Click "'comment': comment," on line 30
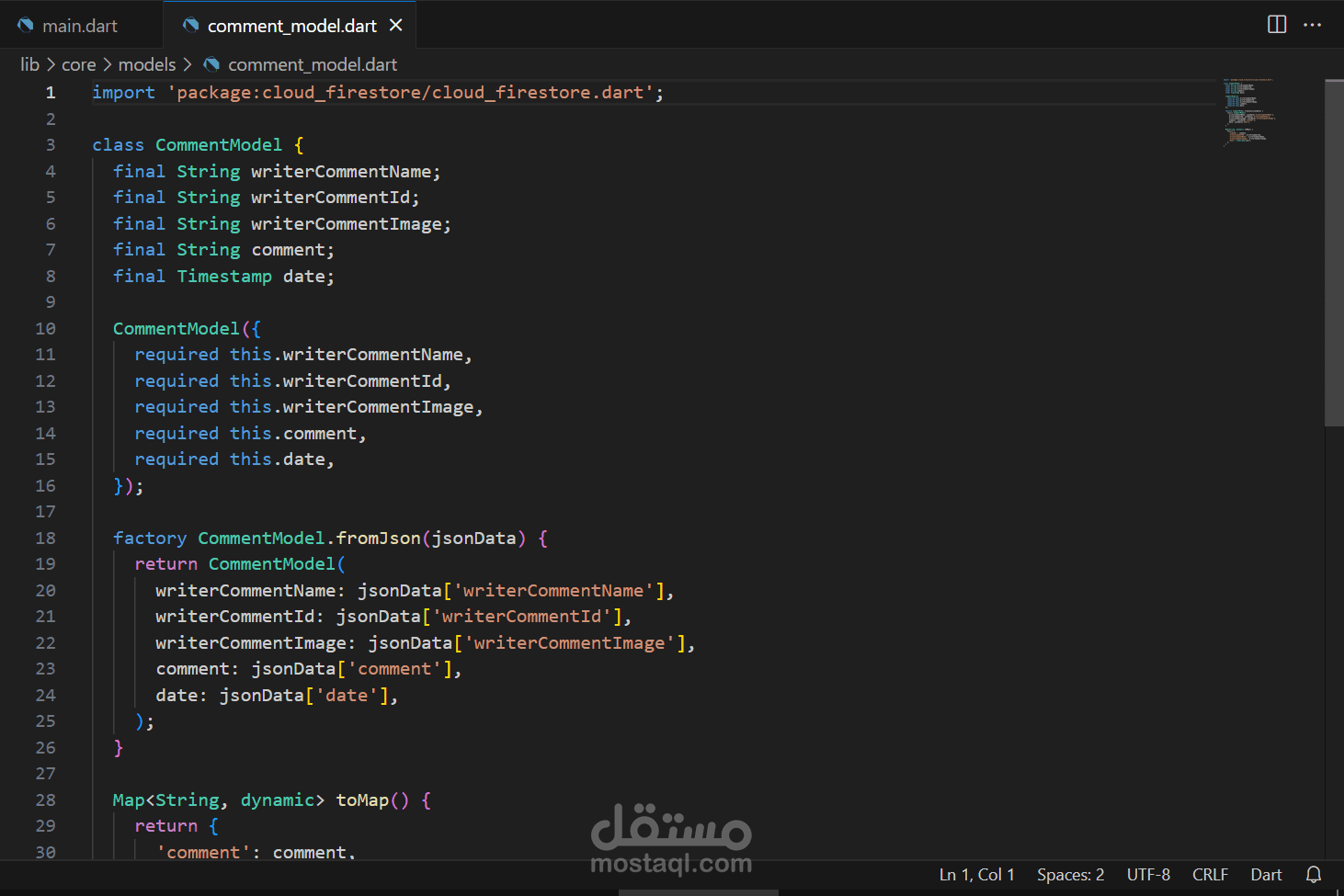The image size is (1344, 896). tap(256, 852)
